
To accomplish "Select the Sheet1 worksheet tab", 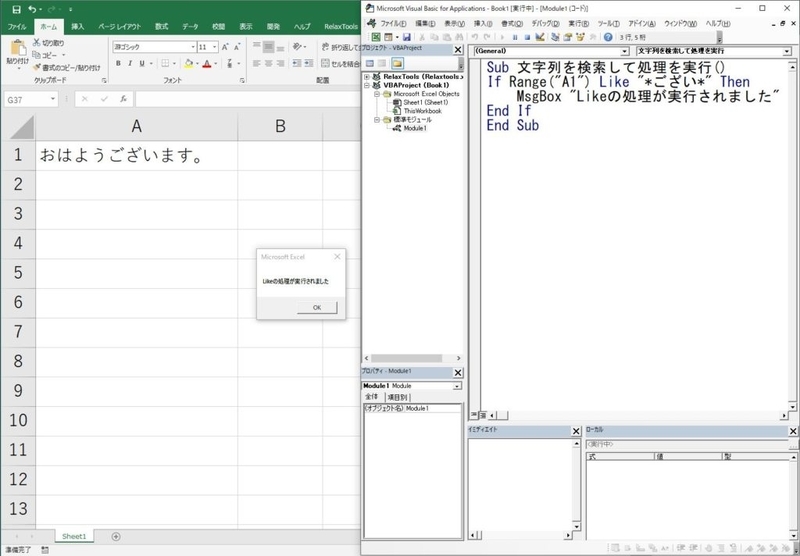I will click(74, 536).
